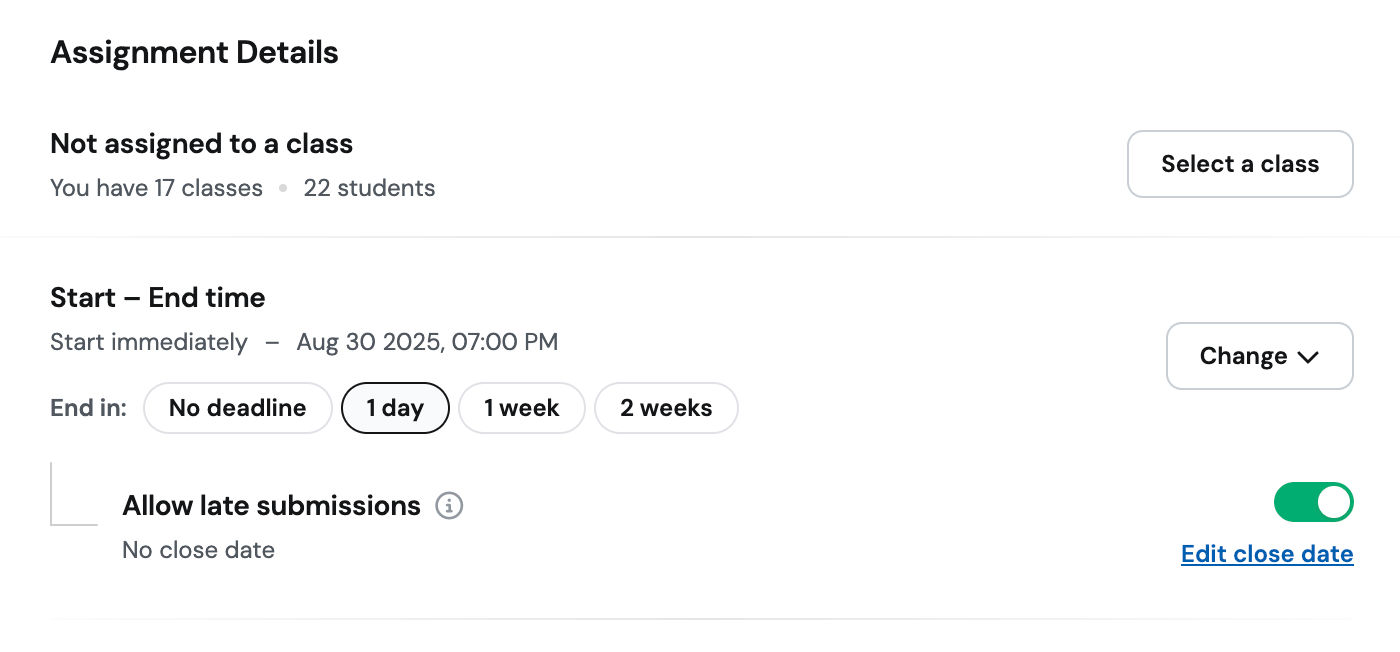Click the info icon beside Allow late submissions
The width and height of the screenshot is (1400, 652).
pos(450,507)
